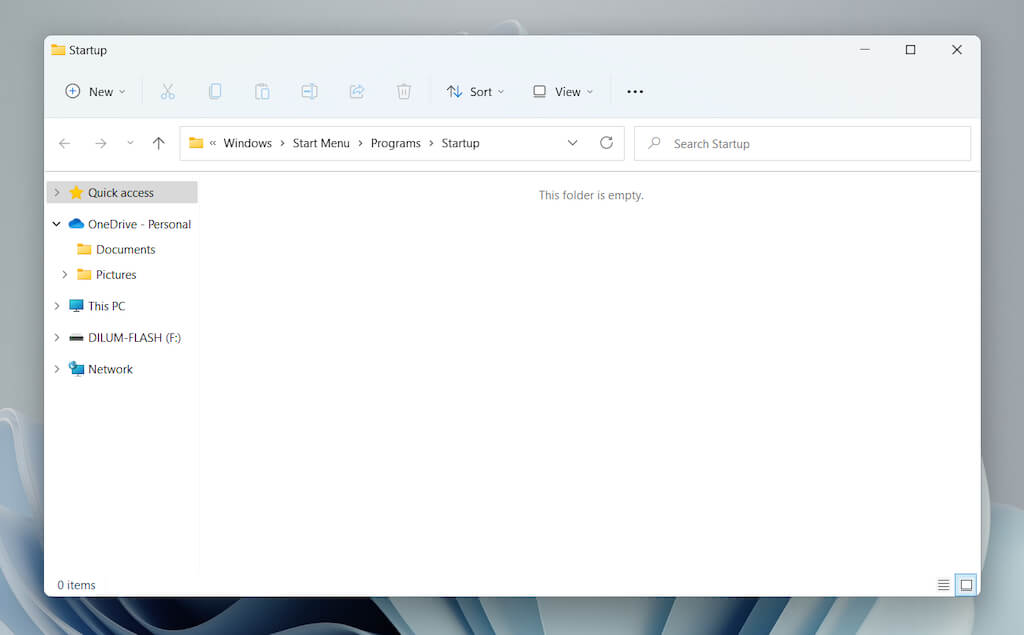The height and width of the screenshot is (635, 1024).
Task: Open recent locations dropdown arrow
Action: pyautogui.click(x=130, y=143)
